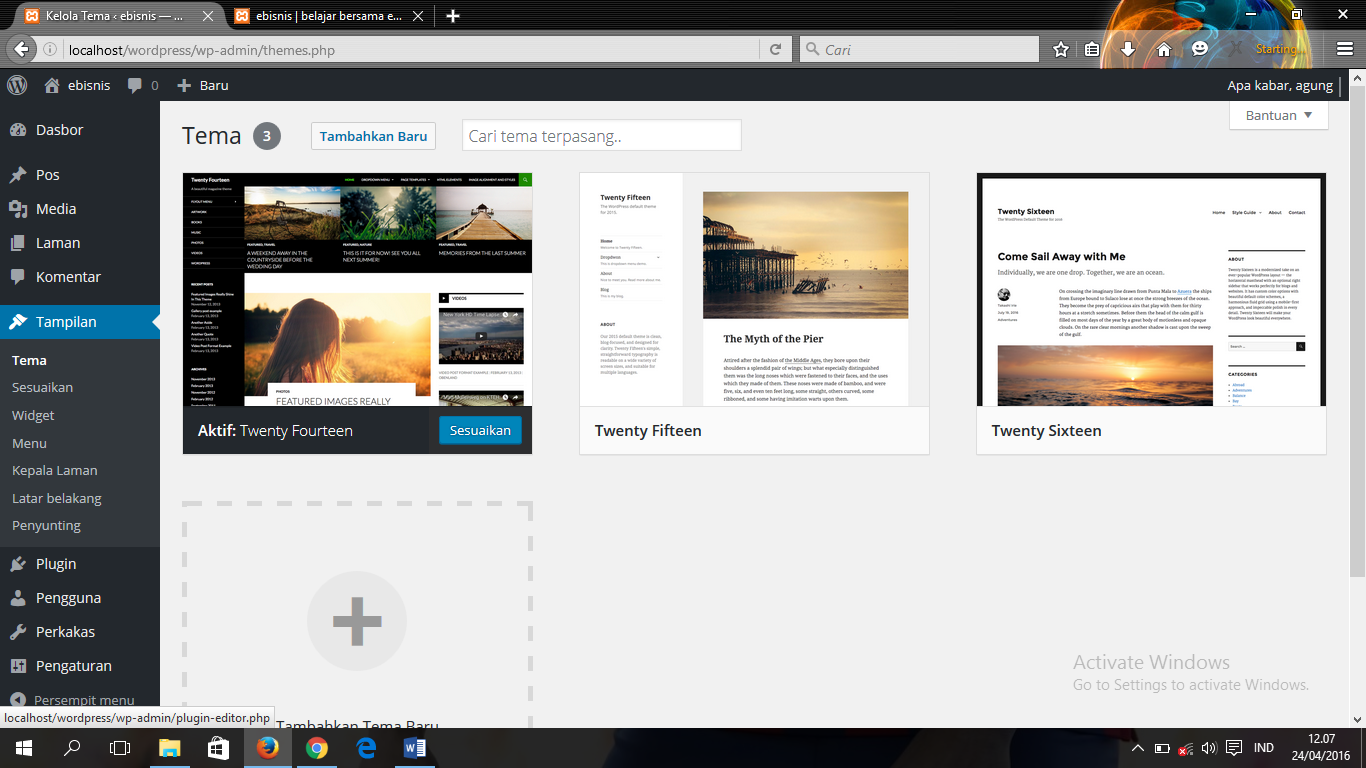Screen dimensions: 1366x768
Task: Click the browser address bar URL
Action: coord(201,50)
